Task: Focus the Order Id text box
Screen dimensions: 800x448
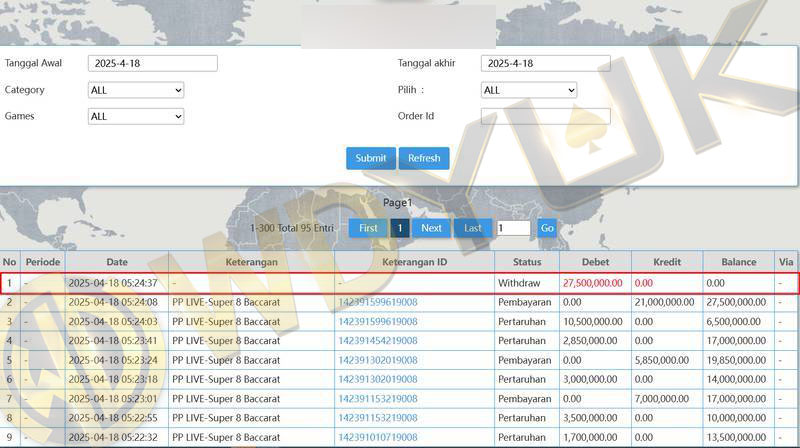Action: pyautogui.click(x=545, y=116)
